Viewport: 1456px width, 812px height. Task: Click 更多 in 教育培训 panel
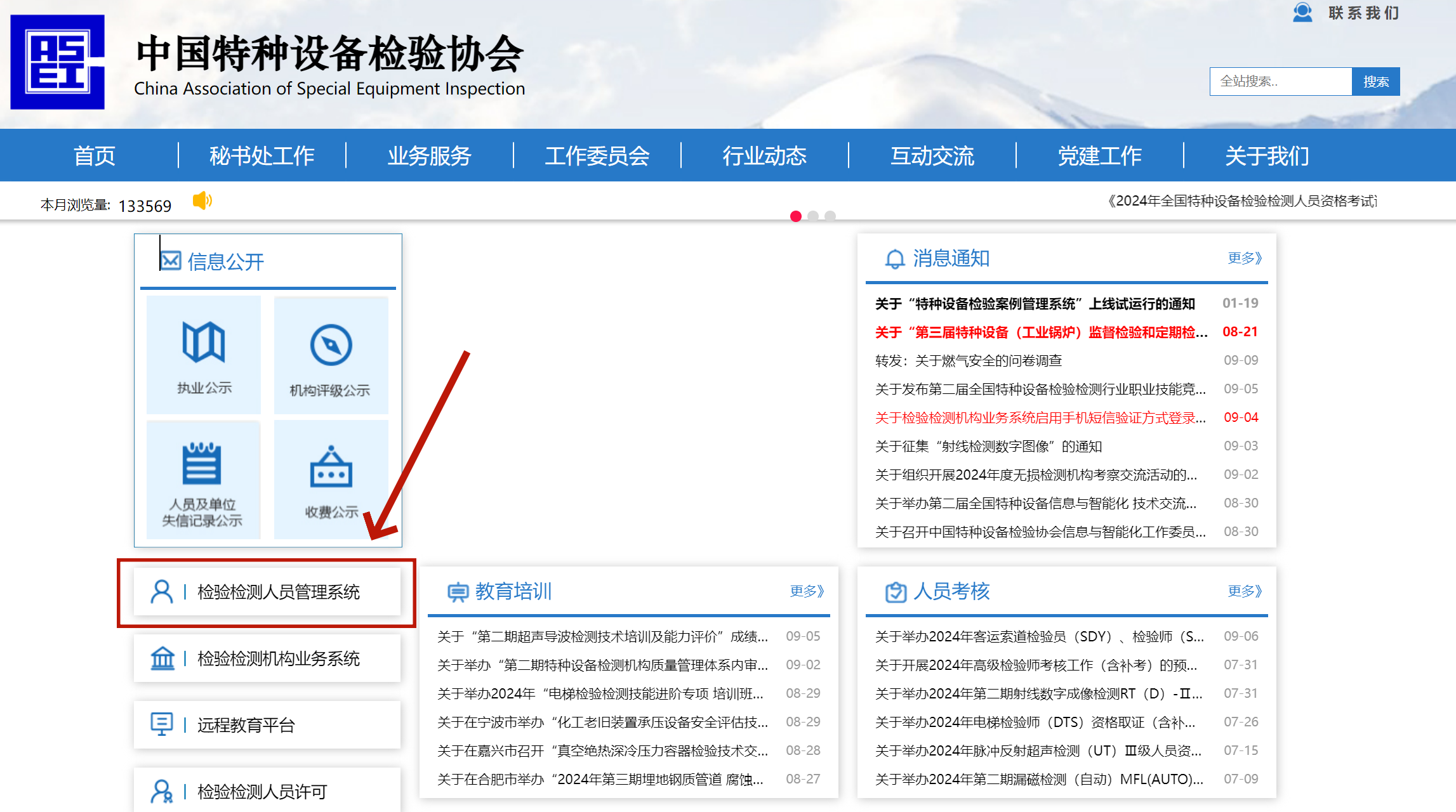click(807, 591)
